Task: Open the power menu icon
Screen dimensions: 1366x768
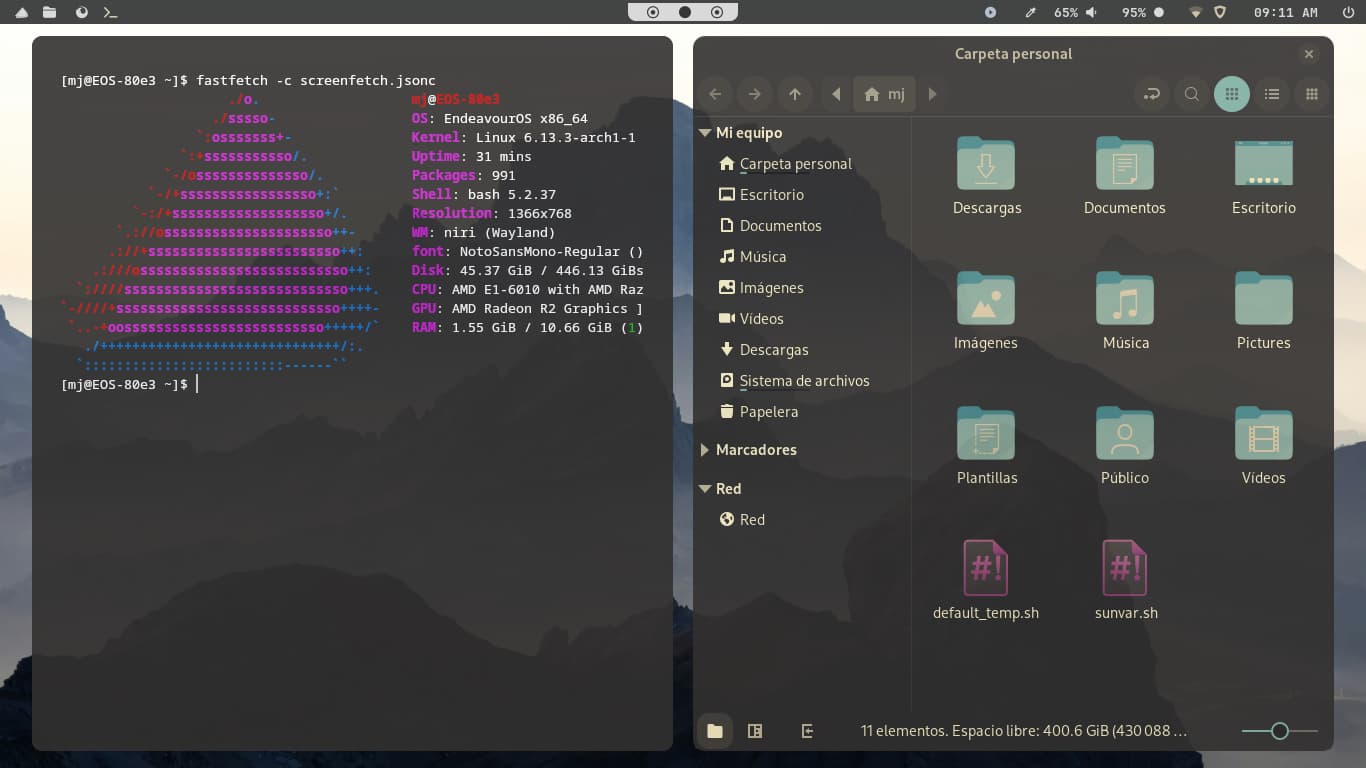Action: pyautogui.click(x=1348, y=12)
